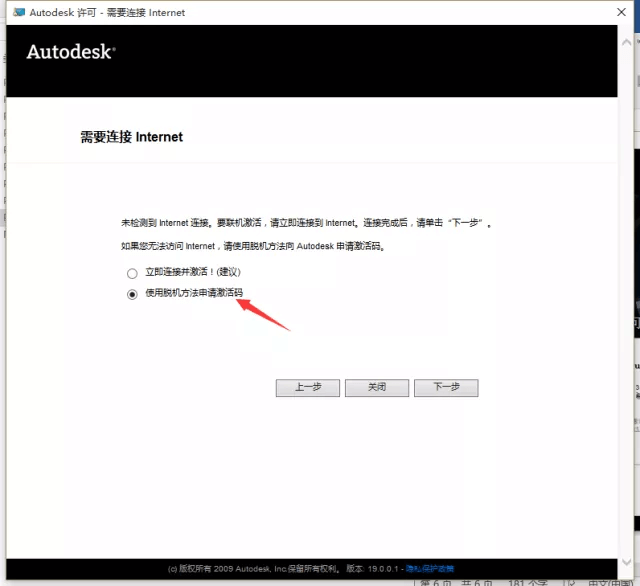Screen dimensions: 640x586
Task: Open the privacy policy link in the footer
Action: point(430,568)
